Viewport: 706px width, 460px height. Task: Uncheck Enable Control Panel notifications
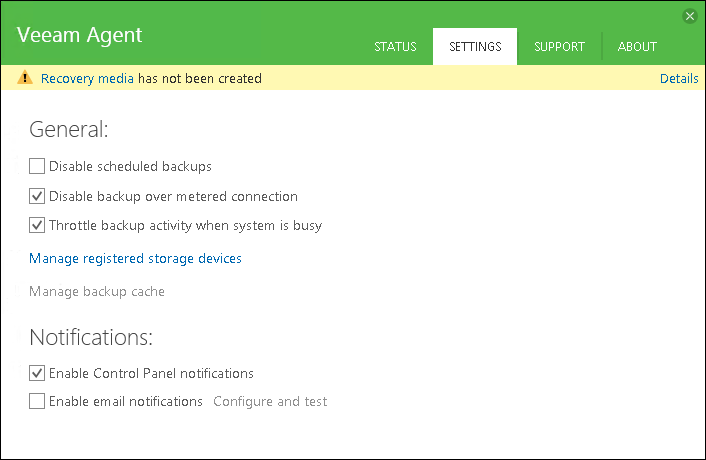coord(37,373)
